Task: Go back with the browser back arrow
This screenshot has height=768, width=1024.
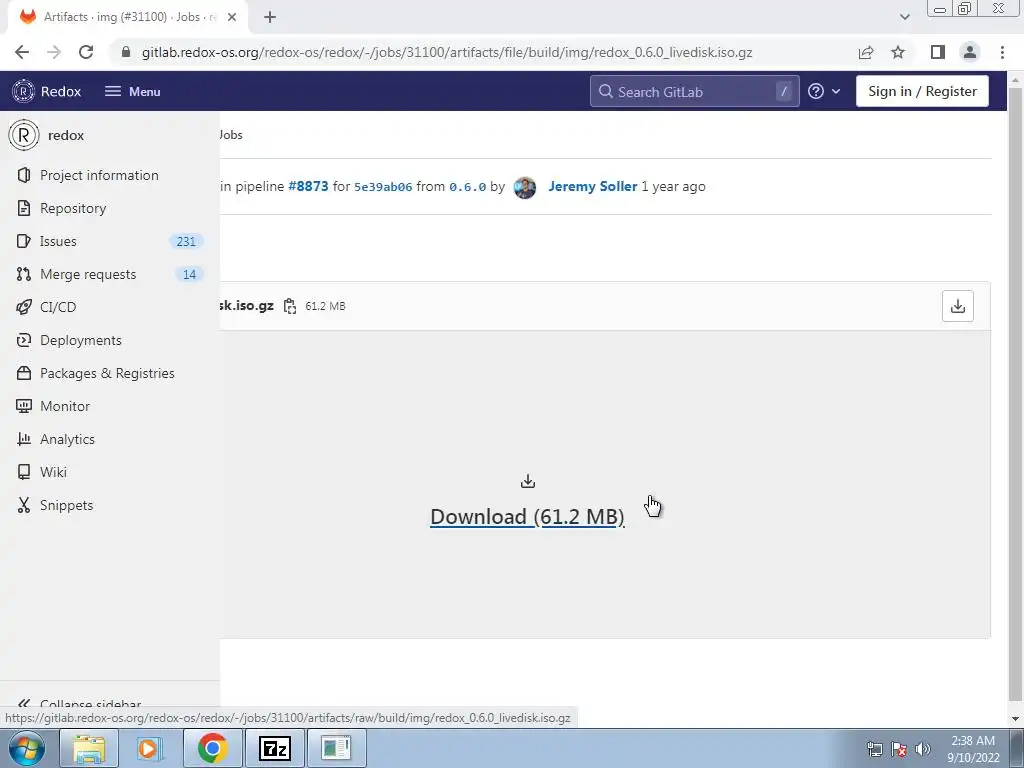Action: click(22, 52)
